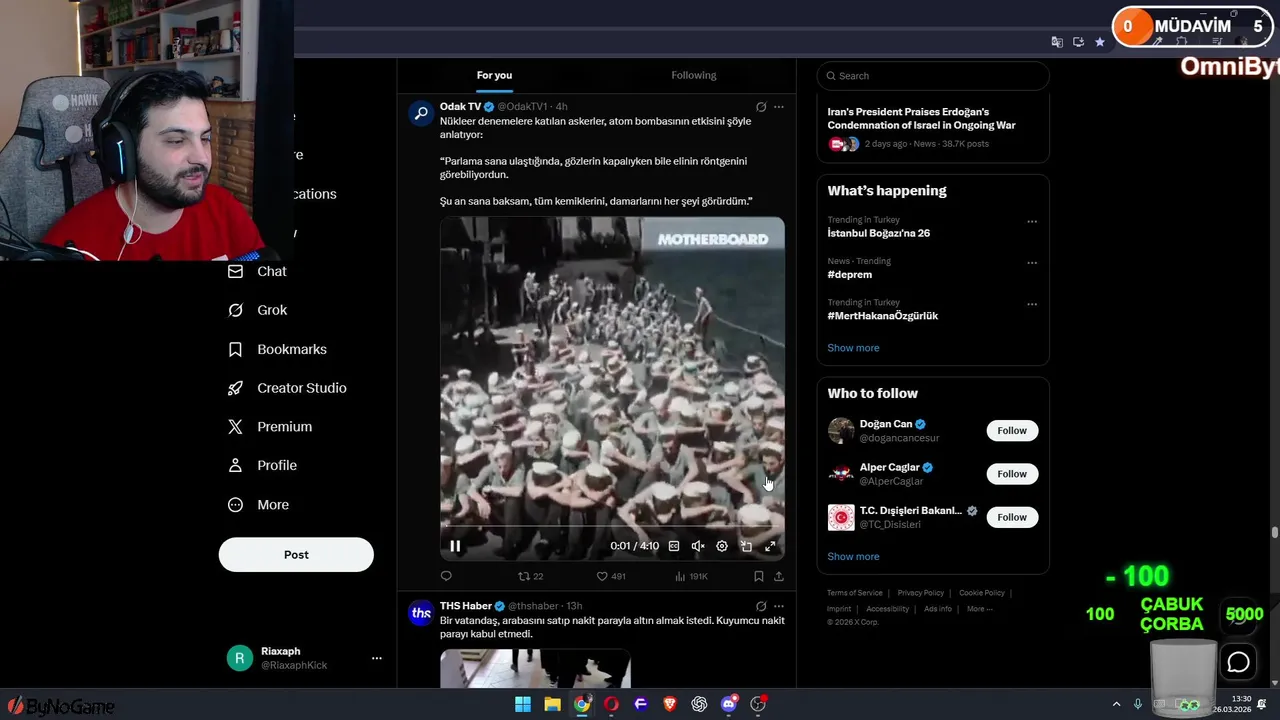Expand footer More menu
This screenshot has width=1280, height=720.
tap(980, 609)
